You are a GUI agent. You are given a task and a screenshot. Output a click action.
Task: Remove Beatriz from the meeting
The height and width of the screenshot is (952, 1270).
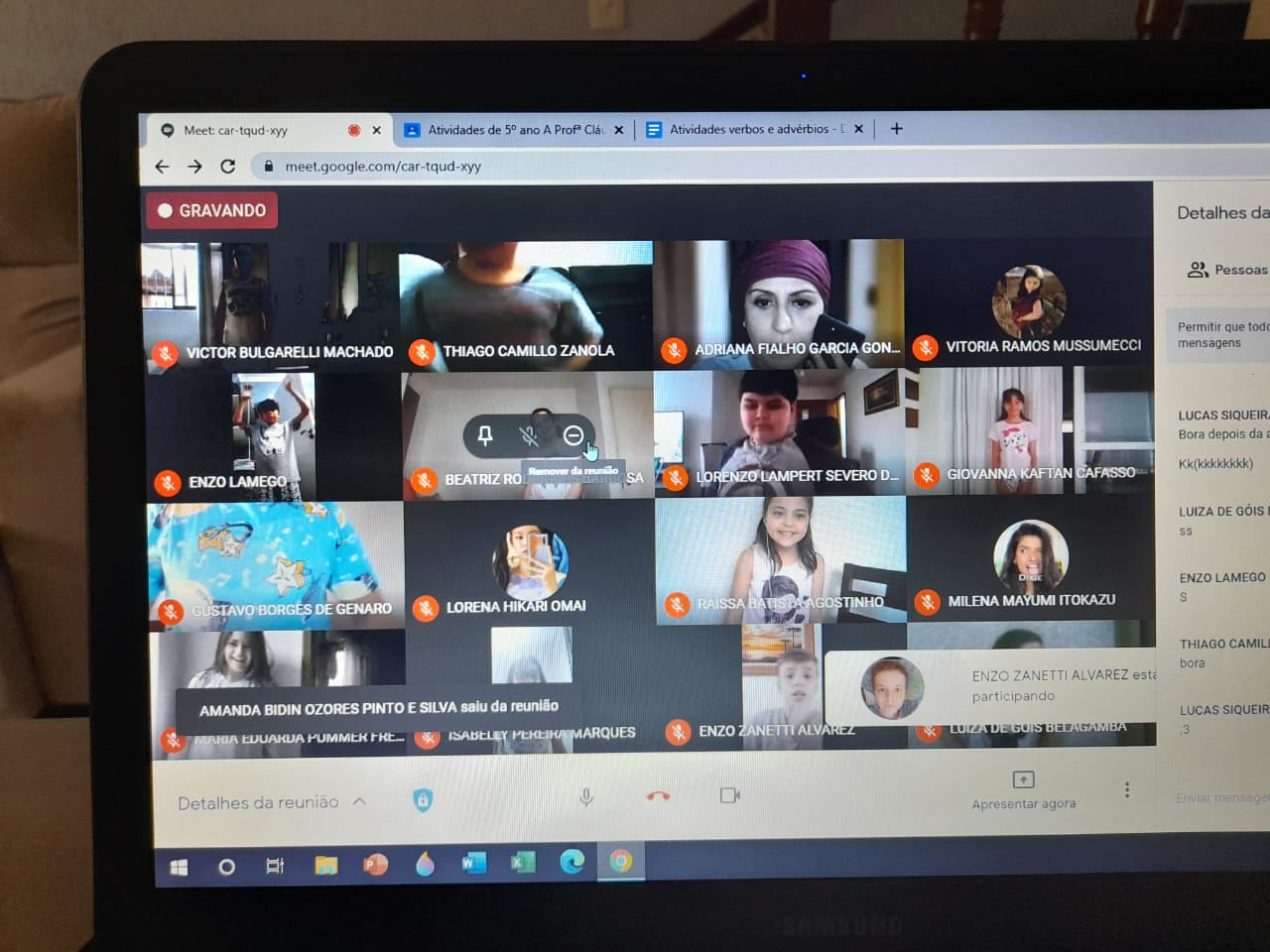point(573,435)
